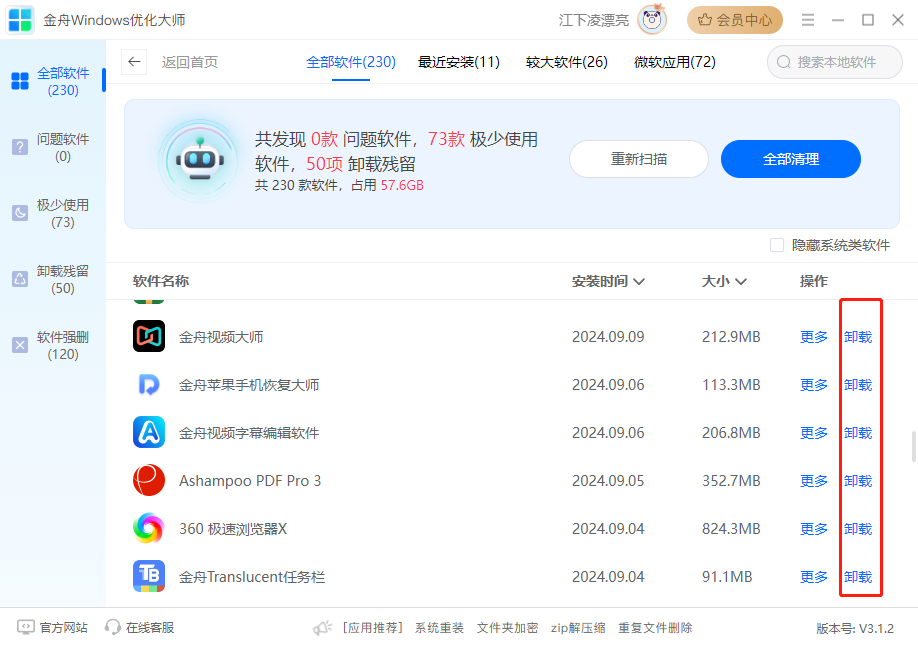Open 更多 for 金舟视频字幕编辑软件
Image resolution: width=918 pixels, height=647 pixels.
point(814,433)
